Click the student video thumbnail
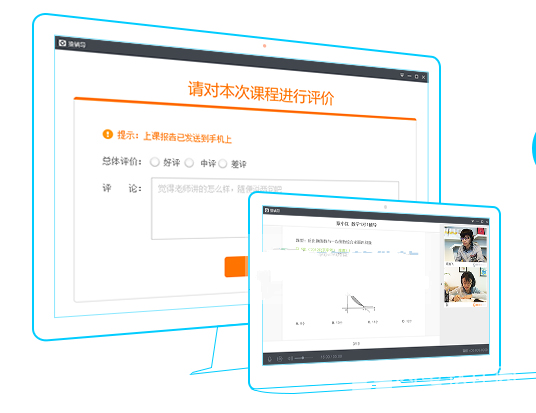The image size is (536, 413). [465, 285]
